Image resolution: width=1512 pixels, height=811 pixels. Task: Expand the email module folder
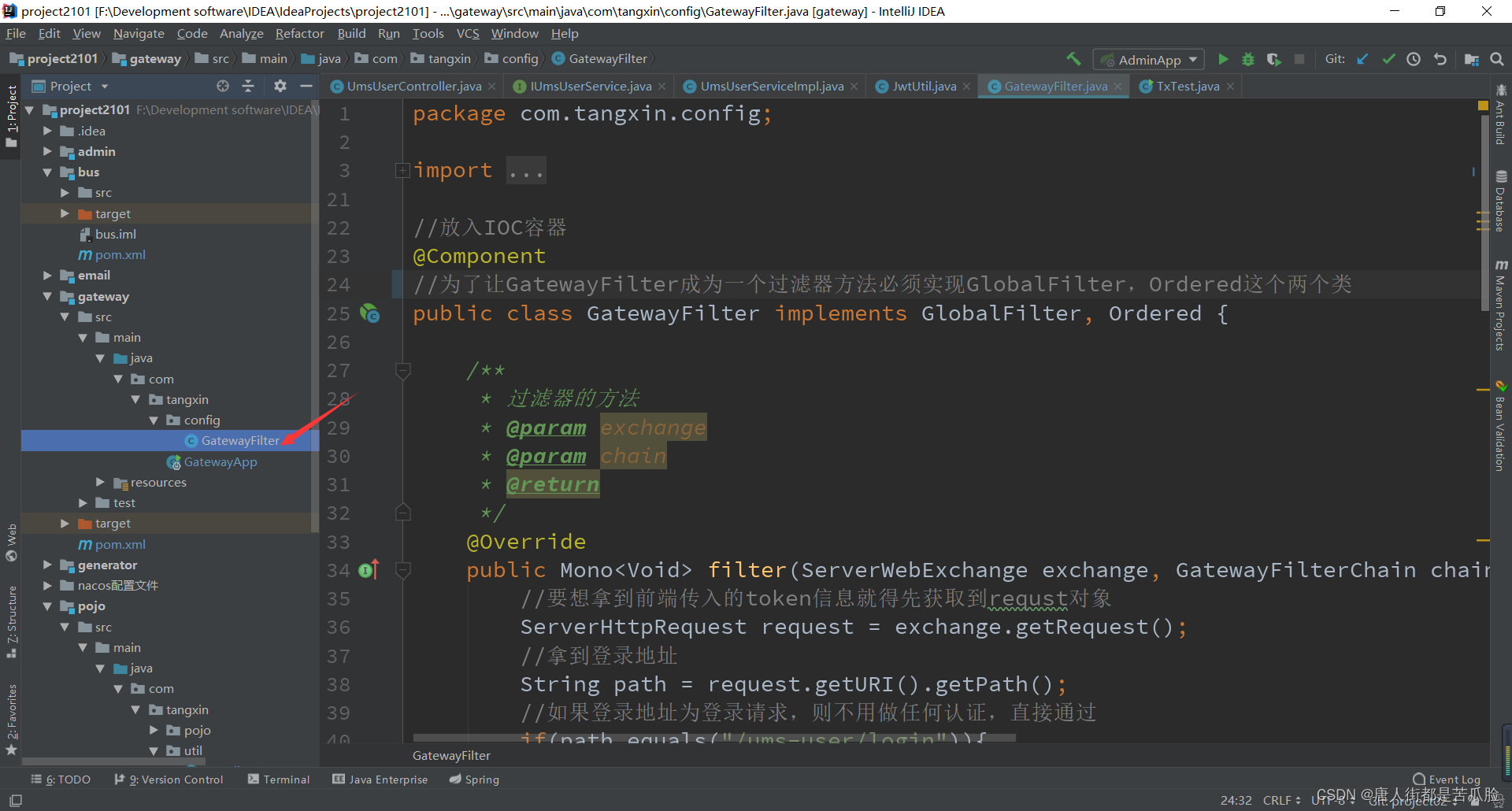tap(47, 276)
